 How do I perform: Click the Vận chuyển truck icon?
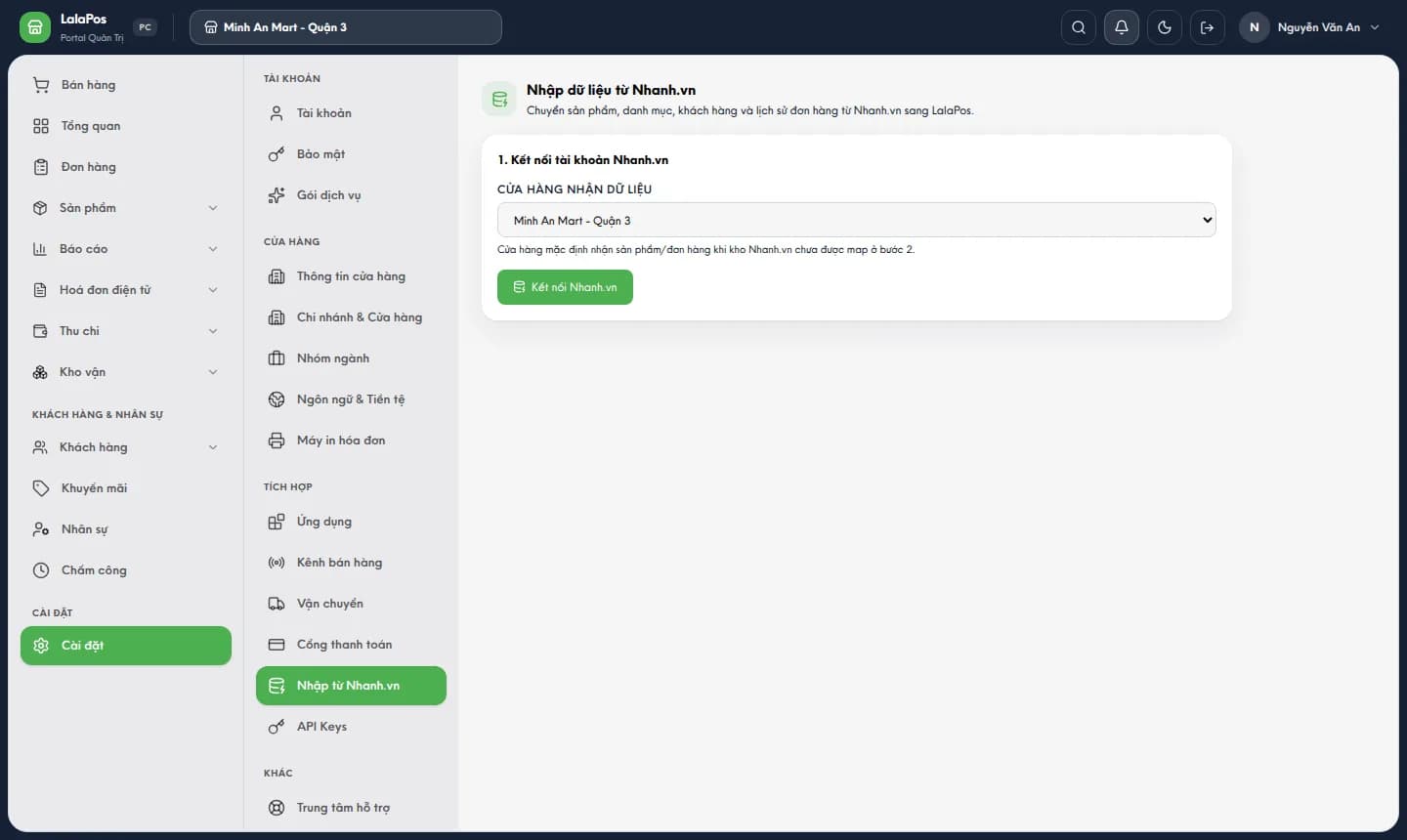click(277, 604)
